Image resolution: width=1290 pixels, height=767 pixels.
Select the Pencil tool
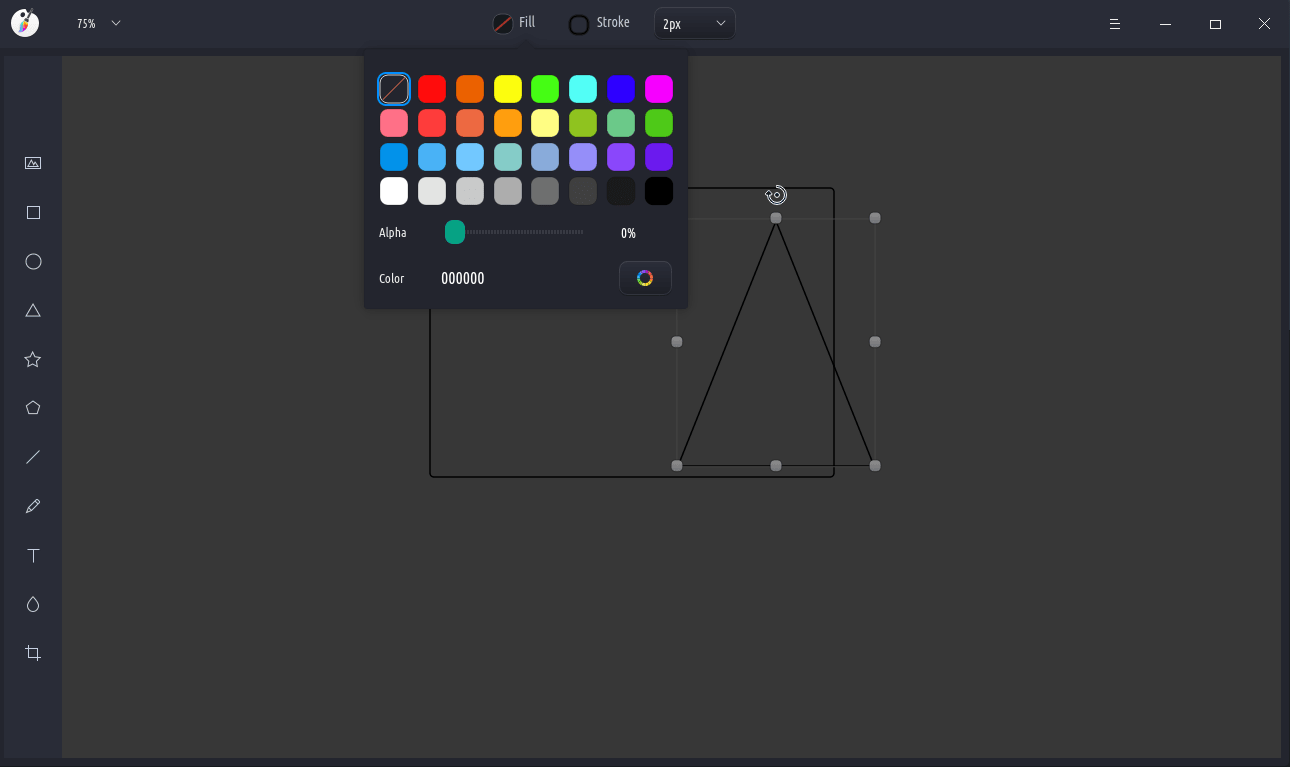point(33,506)
